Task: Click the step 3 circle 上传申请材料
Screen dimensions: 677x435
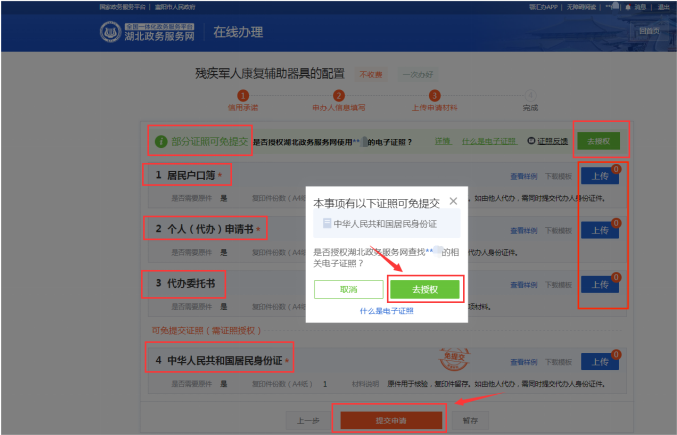Action: [434, 95]
